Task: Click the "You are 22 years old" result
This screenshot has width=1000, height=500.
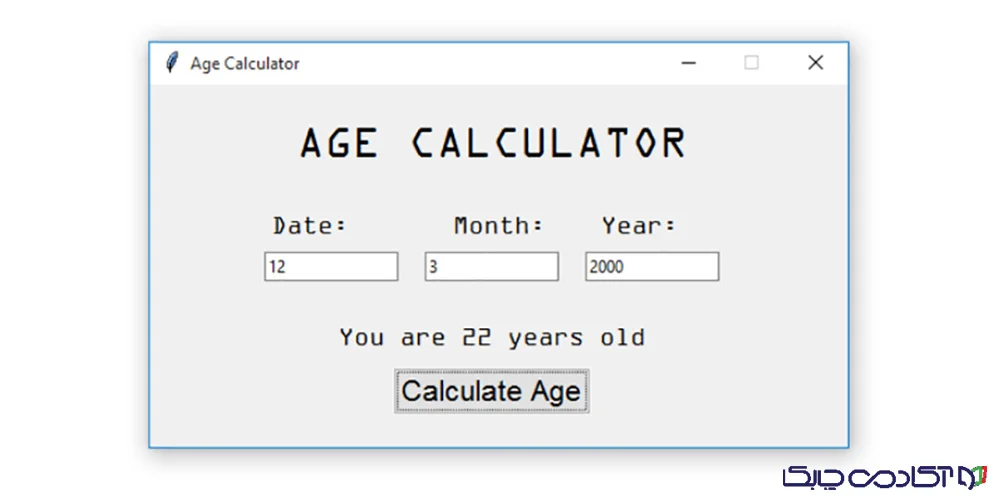Action: 491,338
